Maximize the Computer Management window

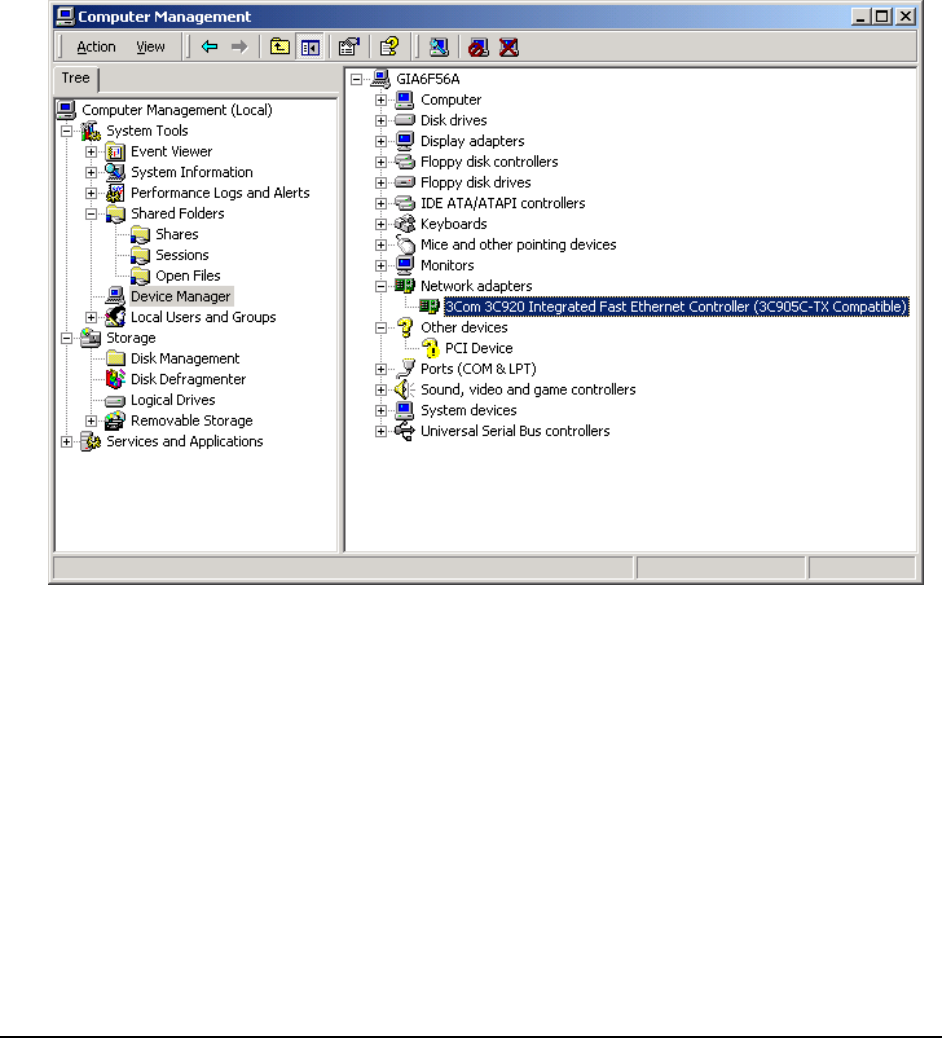click(x=882, y=16)
